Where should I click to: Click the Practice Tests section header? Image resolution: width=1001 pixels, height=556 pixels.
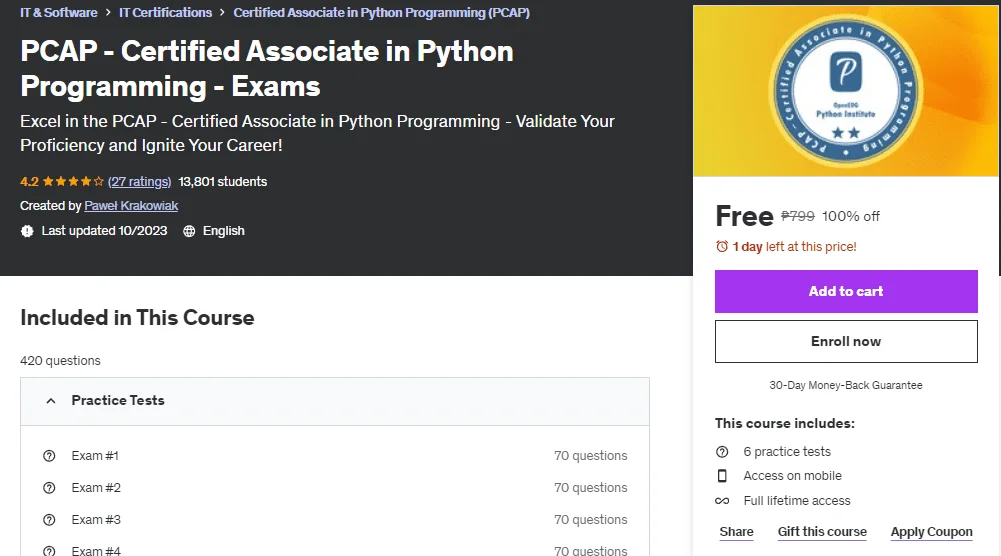[x=335, y=401]
